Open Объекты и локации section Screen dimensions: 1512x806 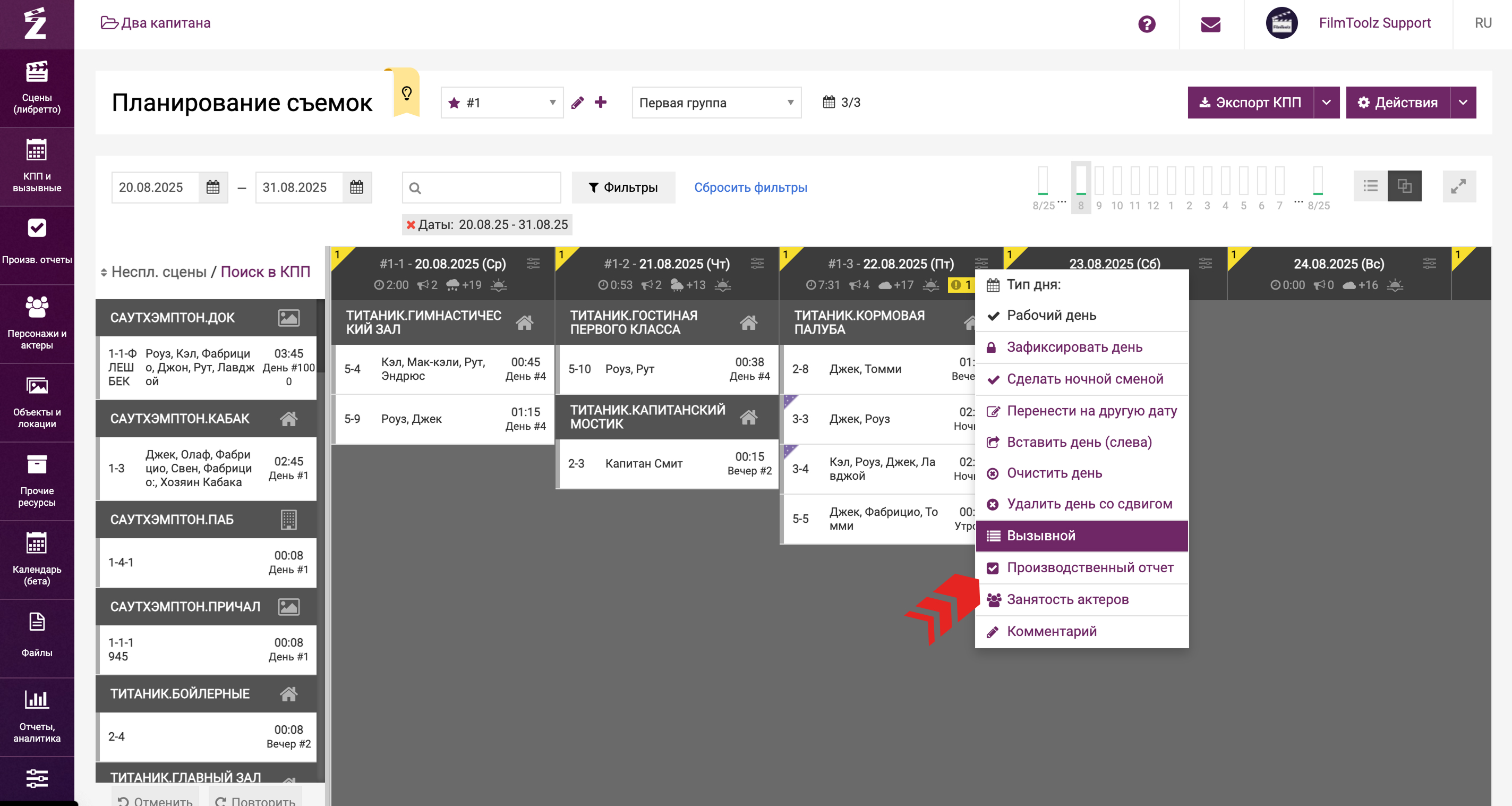pos(37,403)
